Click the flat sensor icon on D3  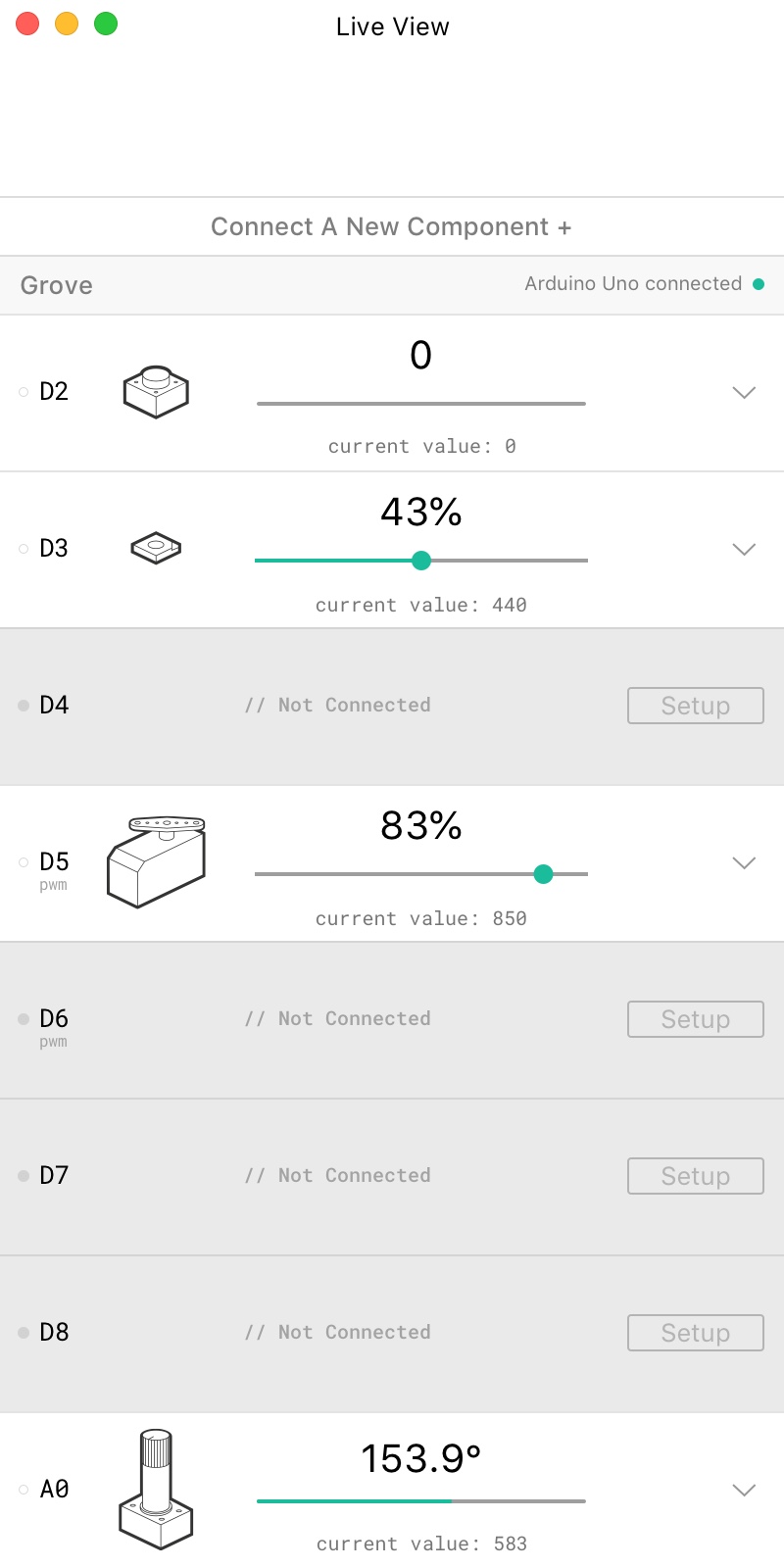coord(156,548)
